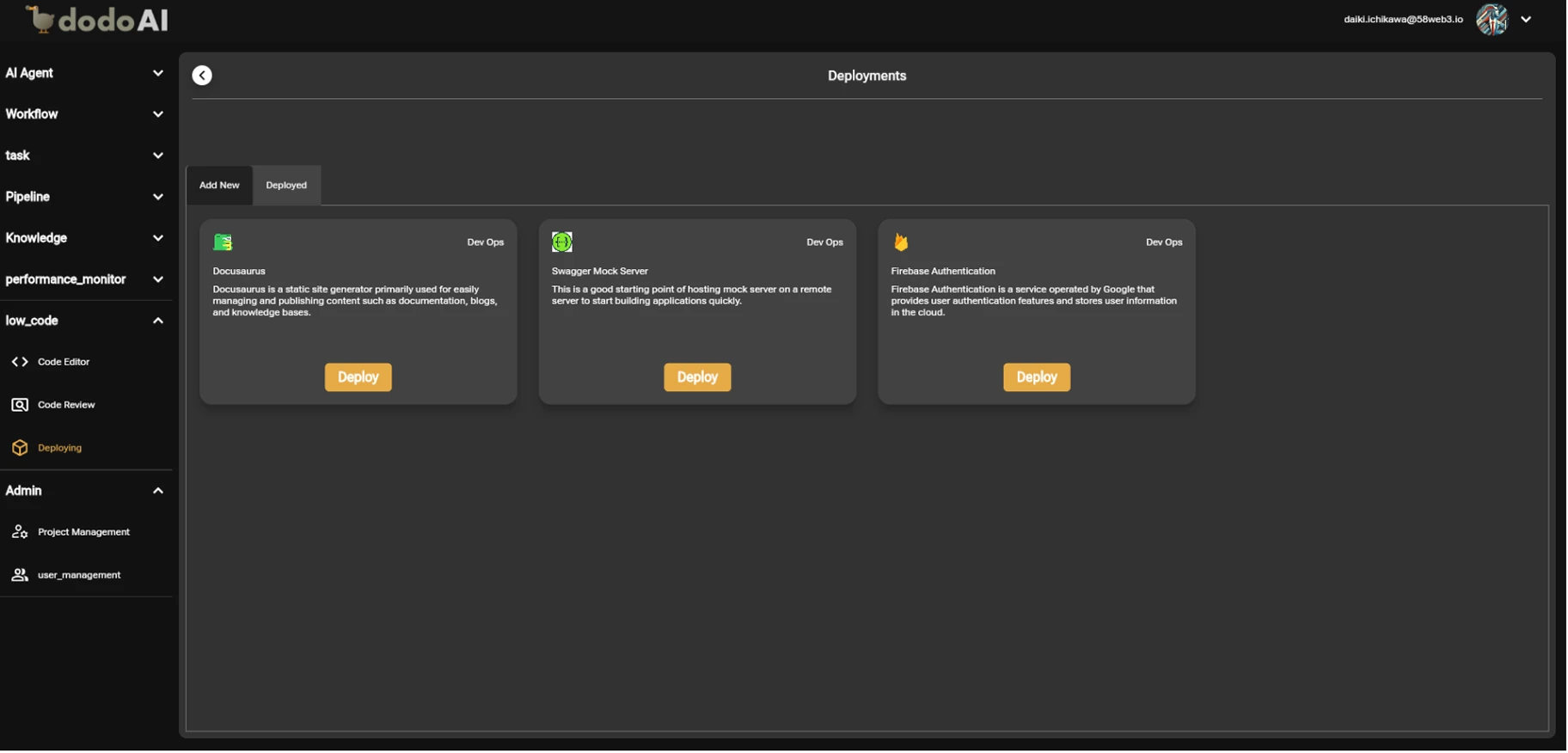
Task: Click the Knowledge menu label
Action: tap(36, 238)
